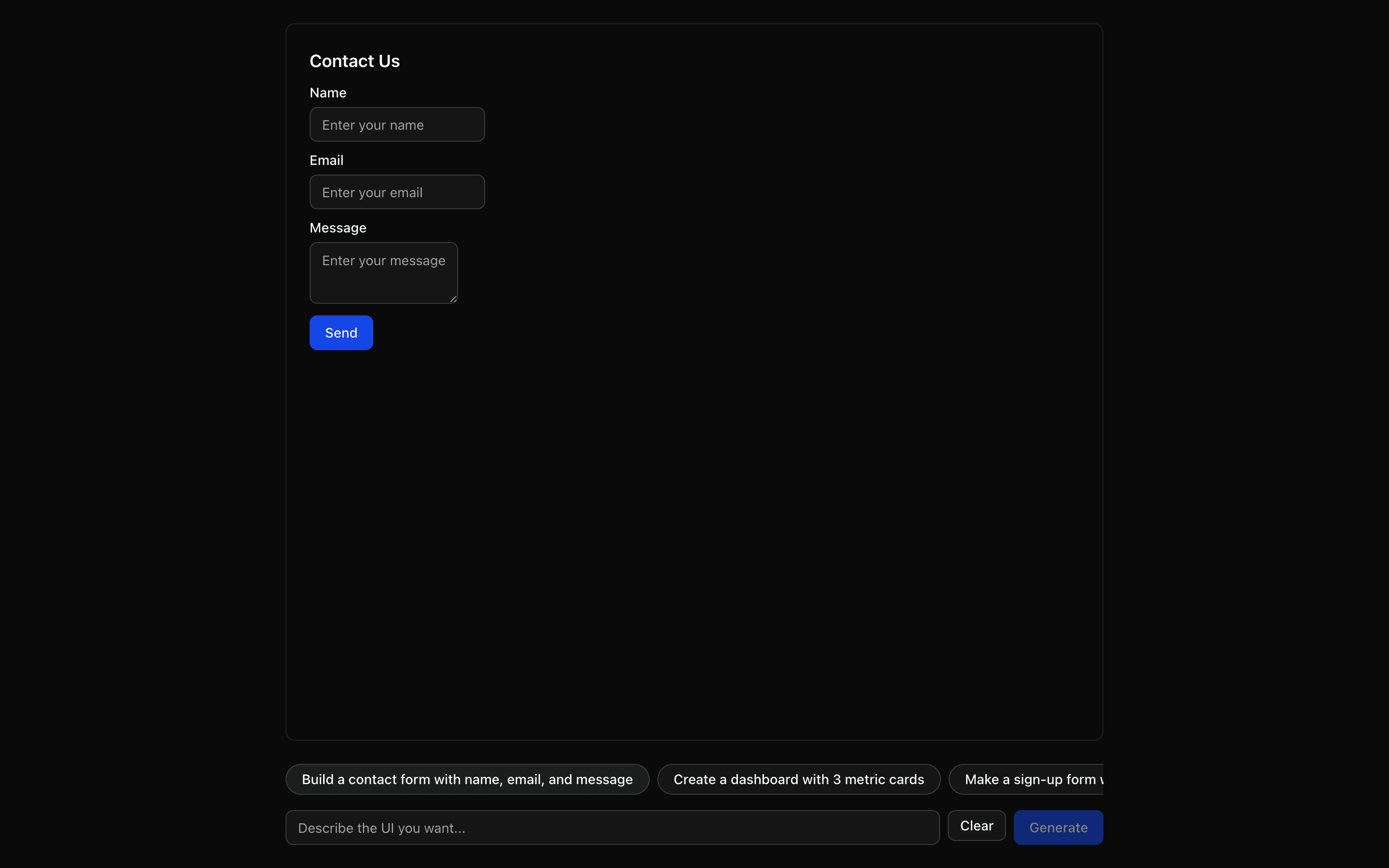The image size is (1389, 868).
Task: Select the 'Build a contact form with name, email, and message' suggestion
Action: click(467, 779)
